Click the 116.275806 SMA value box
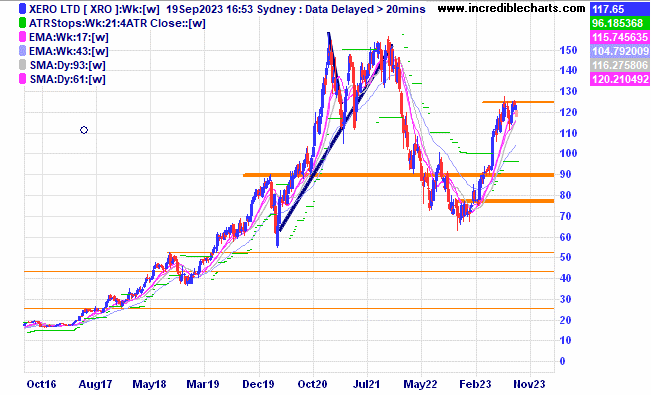This screenshot has width=651, height=395. [620, 65]
